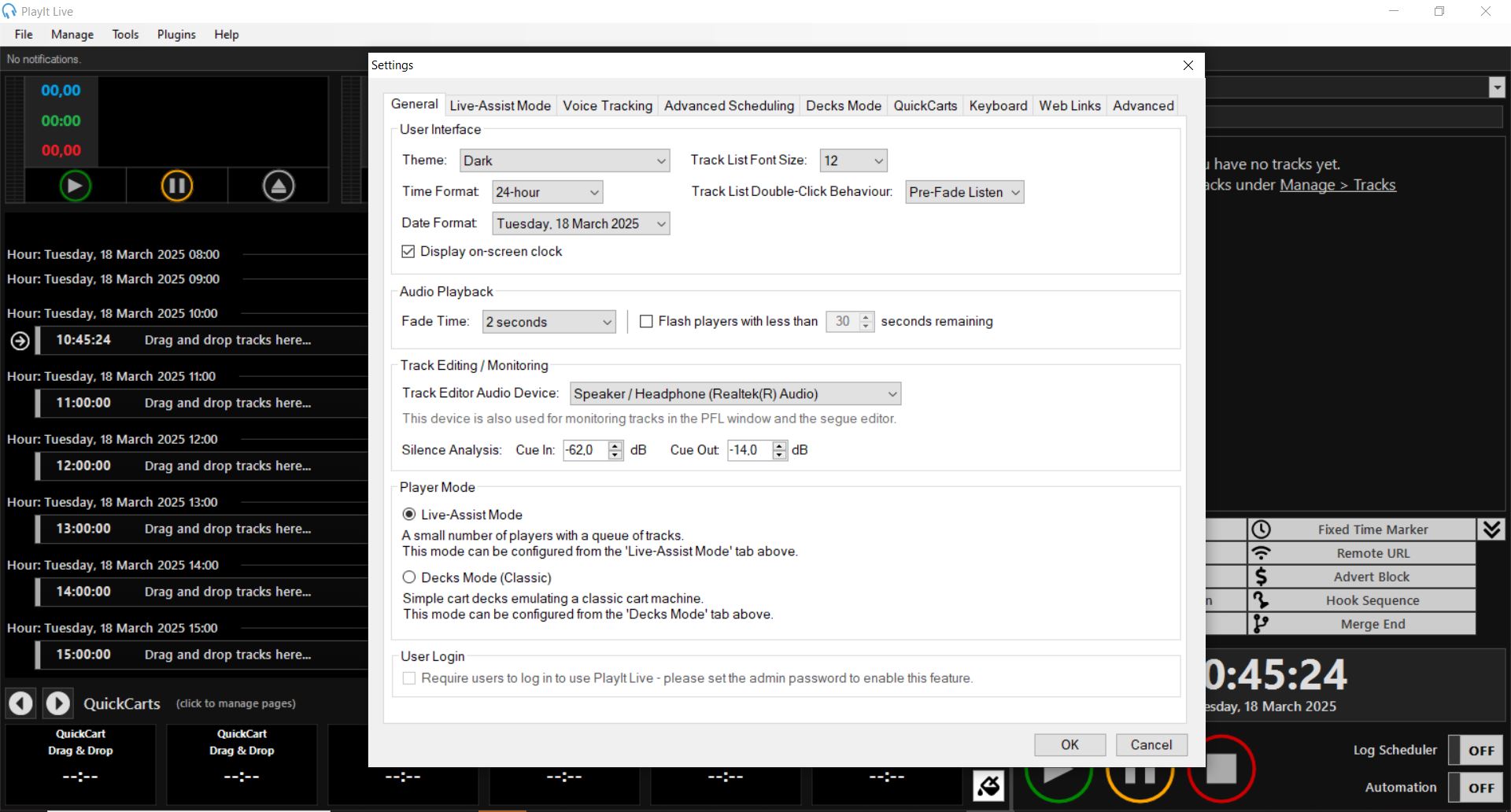
Task: Click OK in Settings dialog
Action: coord(1070,744)
